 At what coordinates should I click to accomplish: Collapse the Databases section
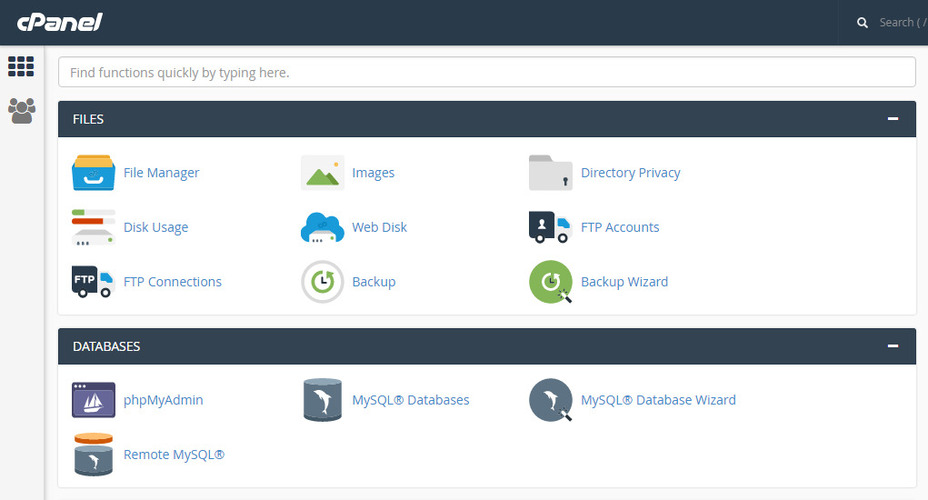(x=893, y=346)
